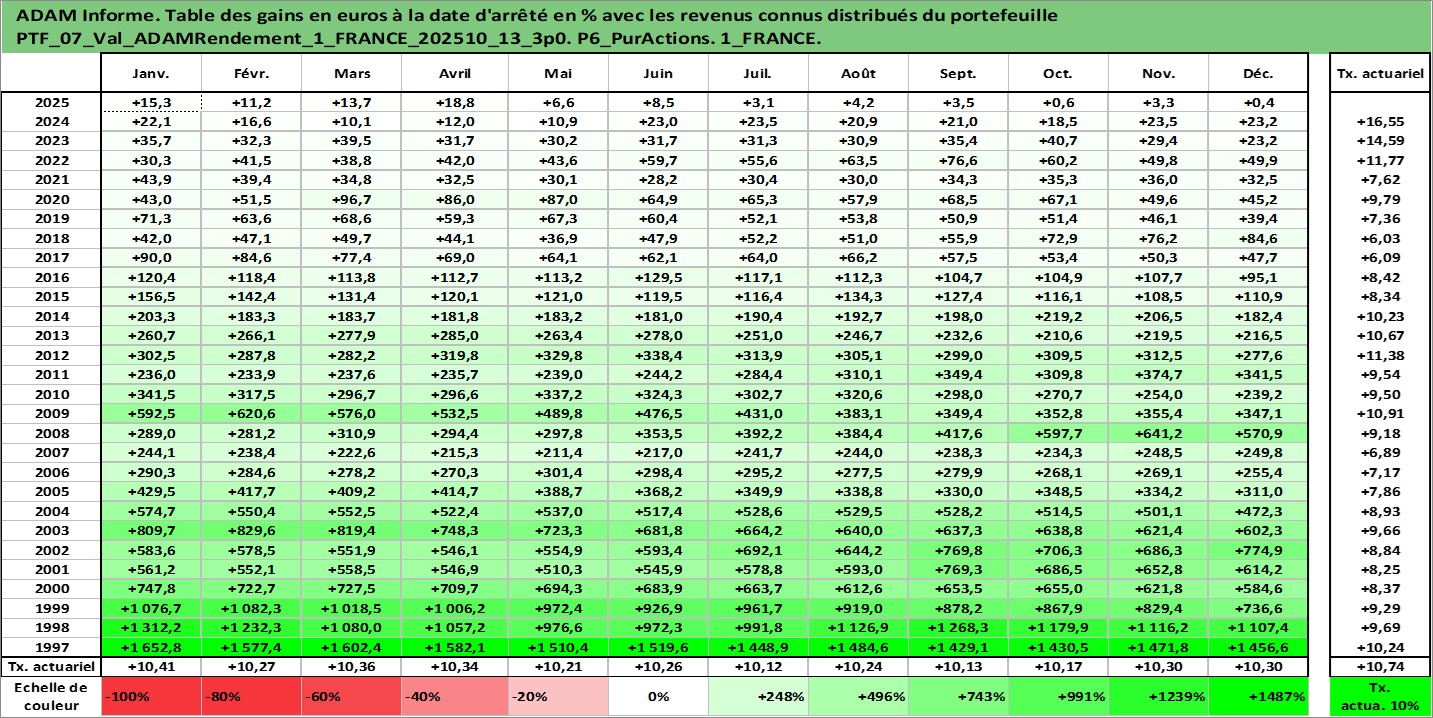Select the +16,55 actuarial rate for 2024
Screen dimensions: 1433x718
(1380, 121)
